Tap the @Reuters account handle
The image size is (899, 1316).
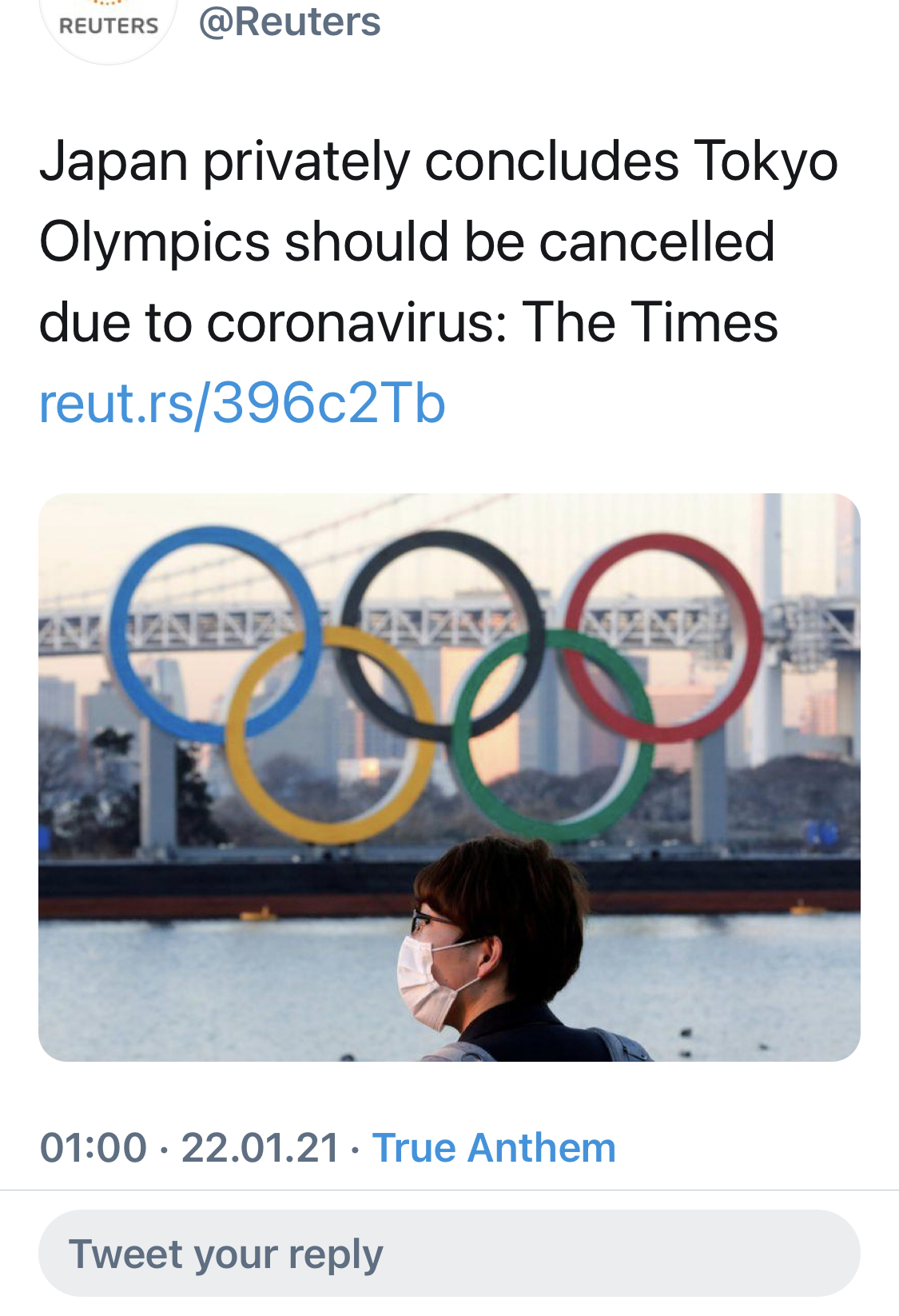pyautogui.click(x=289, y=22)
